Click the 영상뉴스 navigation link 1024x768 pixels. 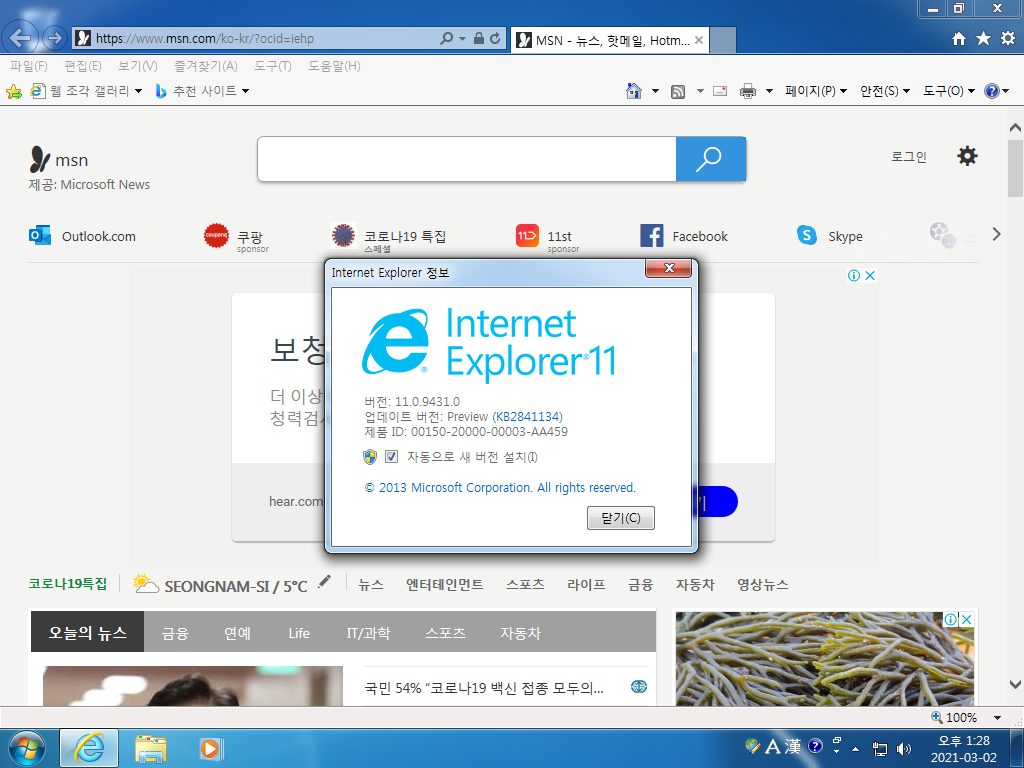[x=763, y=584]
